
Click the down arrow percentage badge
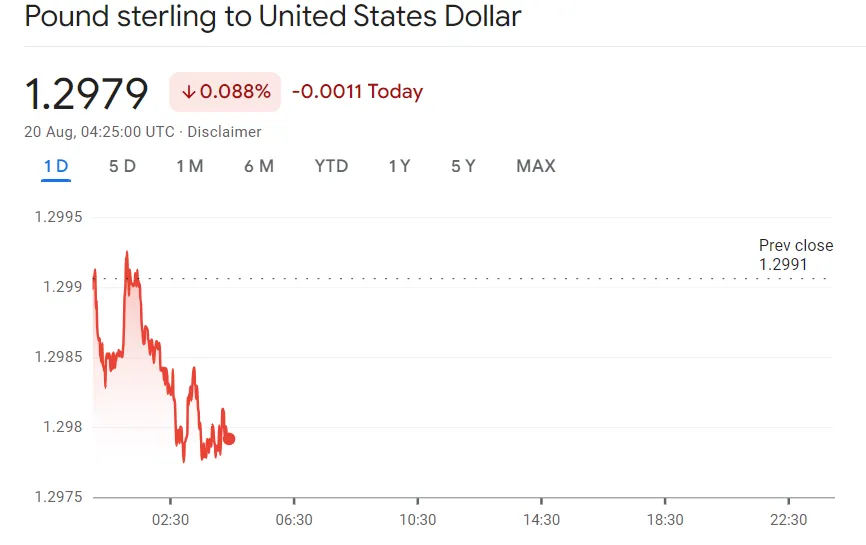point(225,92)
